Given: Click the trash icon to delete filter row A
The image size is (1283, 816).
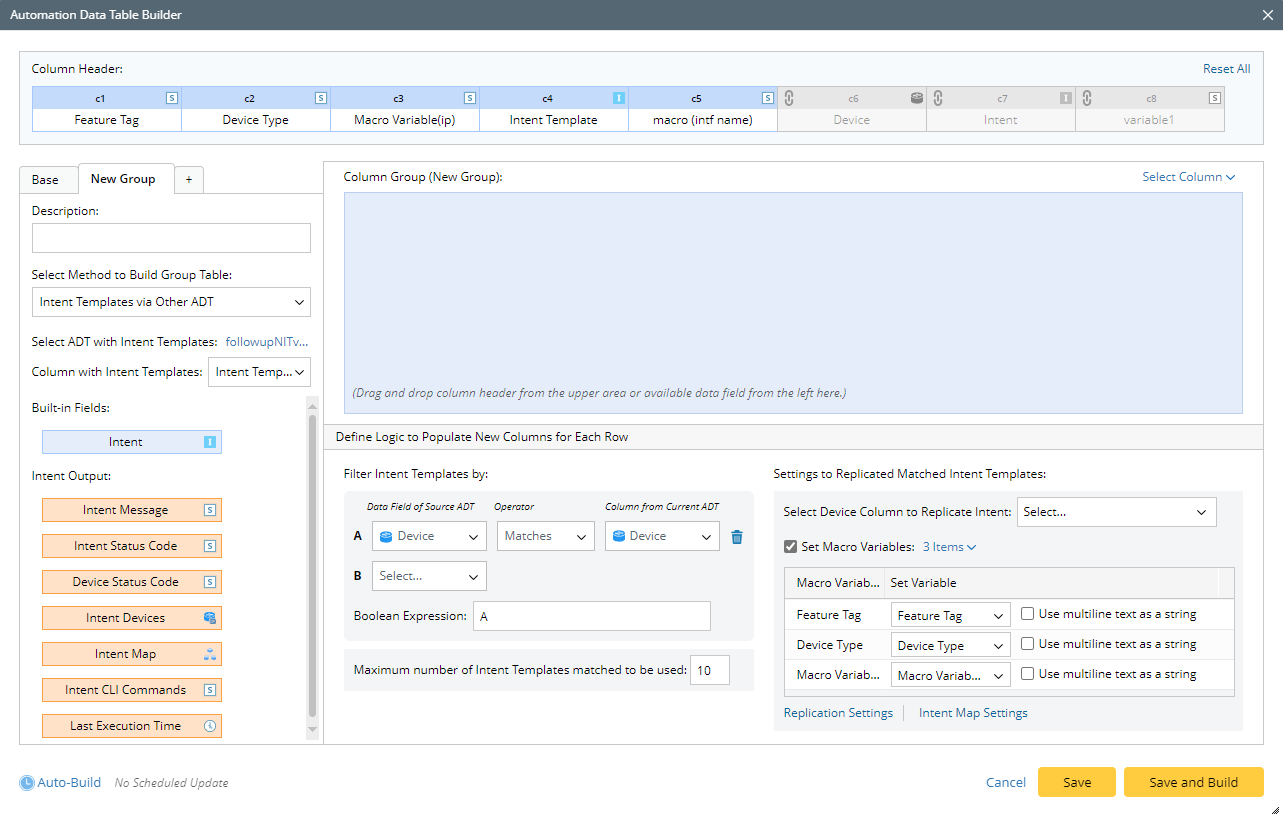Looking at the screenshot, I should pos(737,537).
